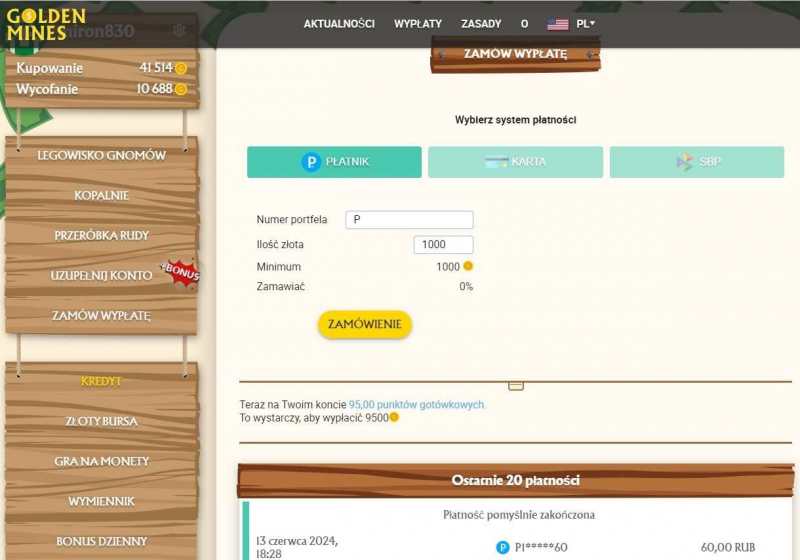Choose the SBP payment option
The width and height of the screenshot is (800, 560).
[696, 162]
